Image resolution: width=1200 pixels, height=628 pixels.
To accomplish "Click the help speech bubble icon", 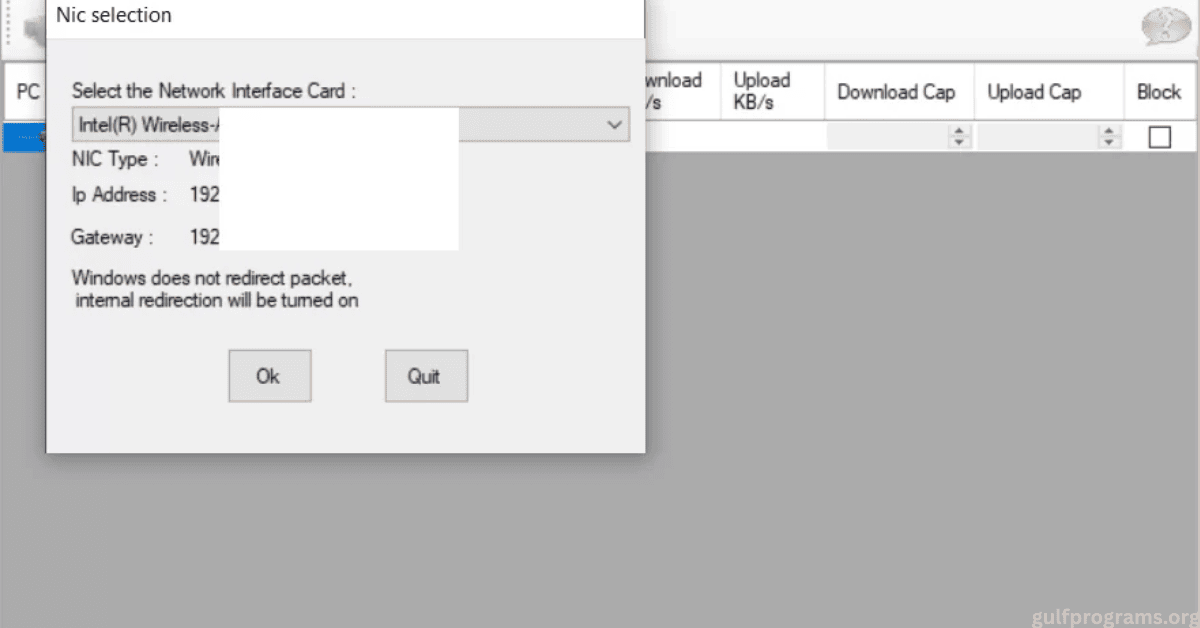I will tap(1165, 27).
